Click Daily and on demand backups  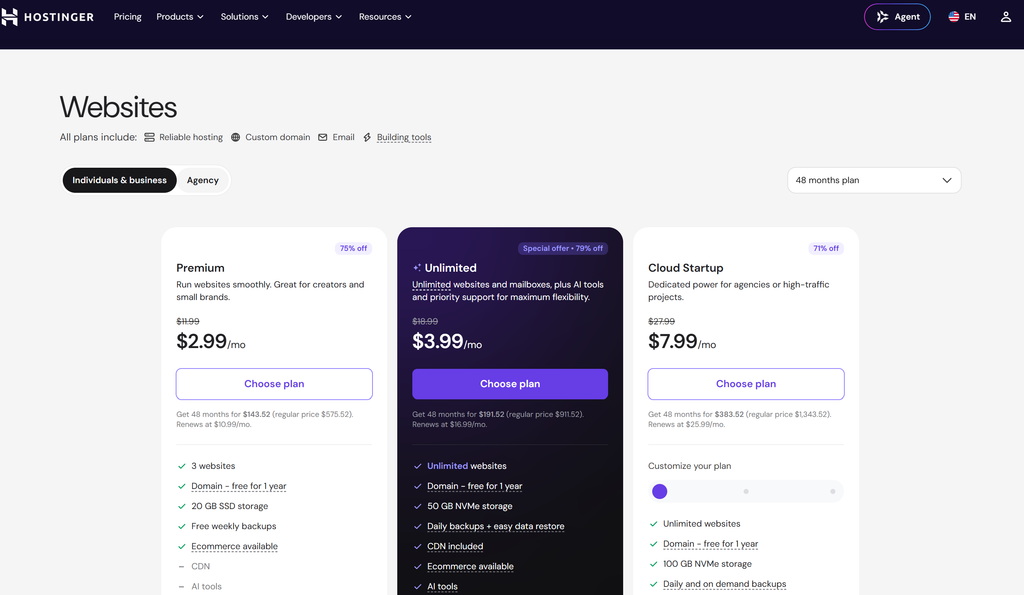pyautogui.click(x=724, y=585)
